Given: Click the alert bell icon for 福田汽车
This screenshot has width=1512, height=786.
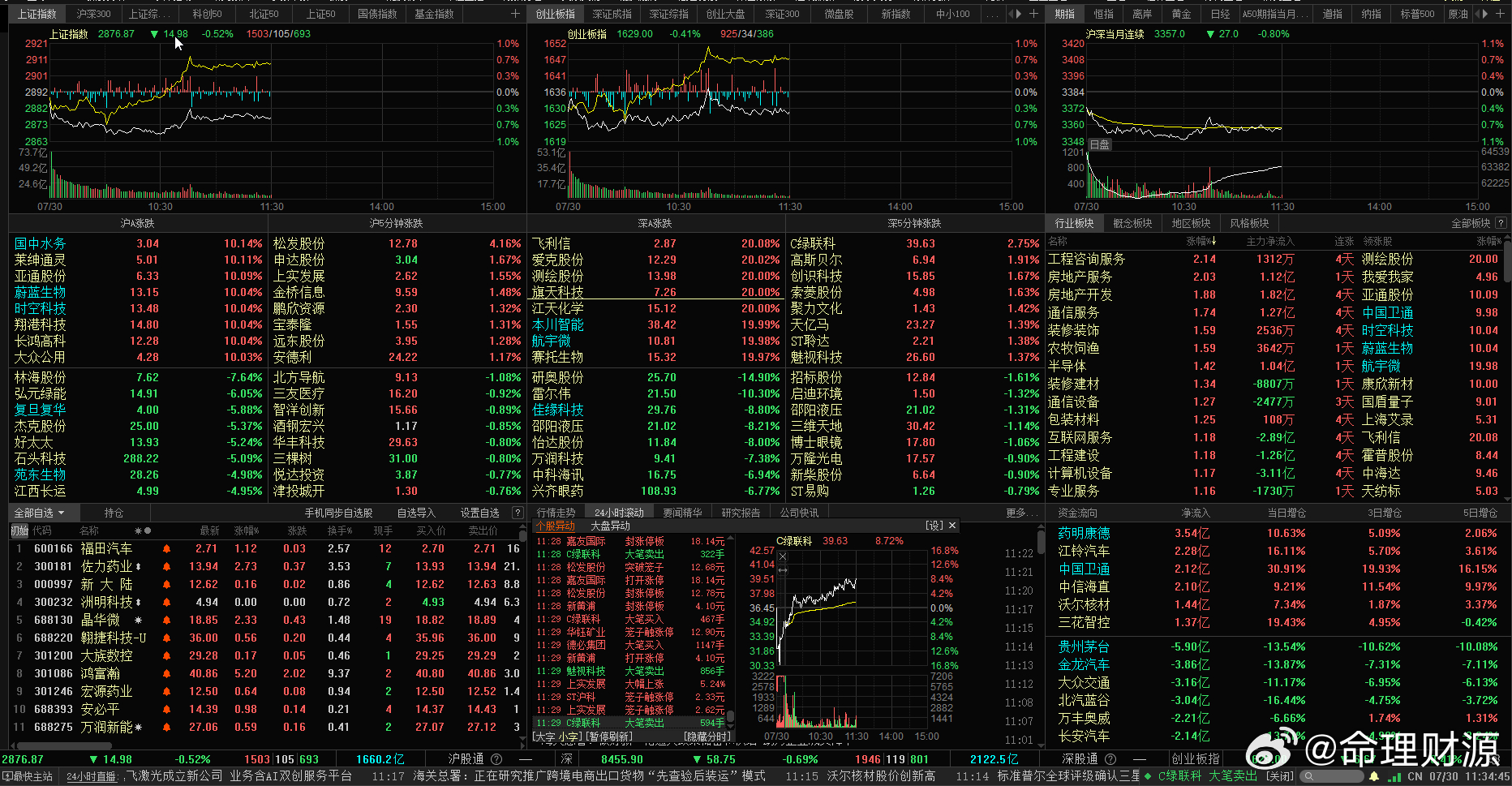Looking at the screenshot, I should [x=166, y=549].
